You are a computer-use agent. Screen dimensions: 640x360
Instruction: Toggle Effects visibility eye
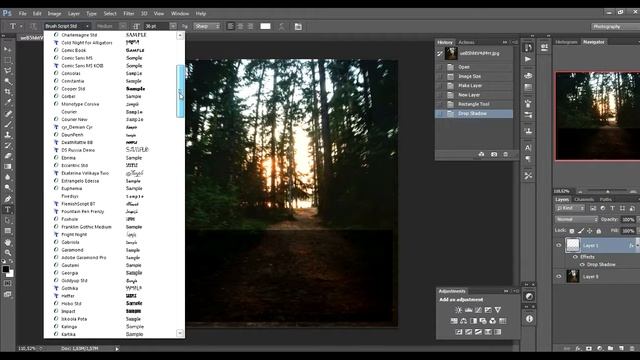[x=576, y=257]
